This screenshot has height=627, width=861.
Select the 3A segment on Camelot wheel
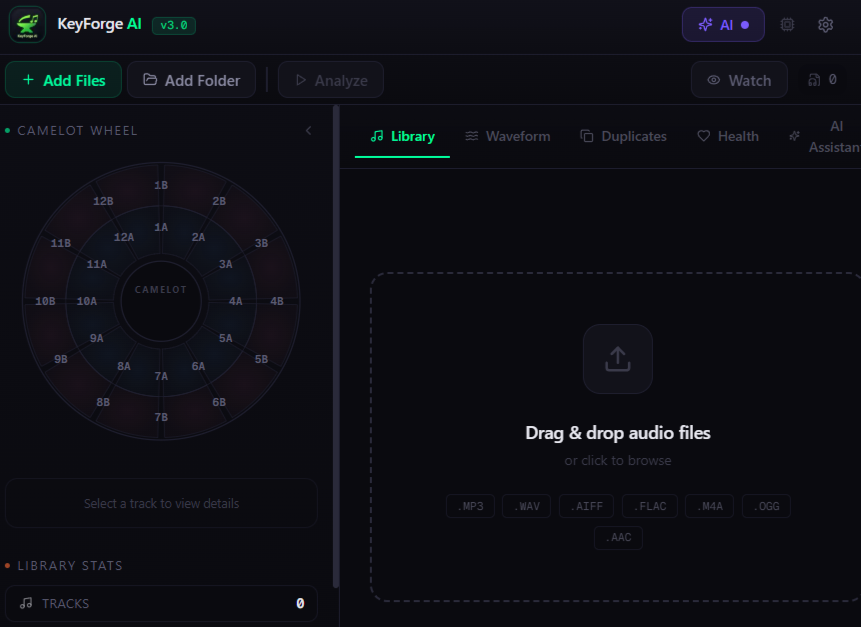226,264
